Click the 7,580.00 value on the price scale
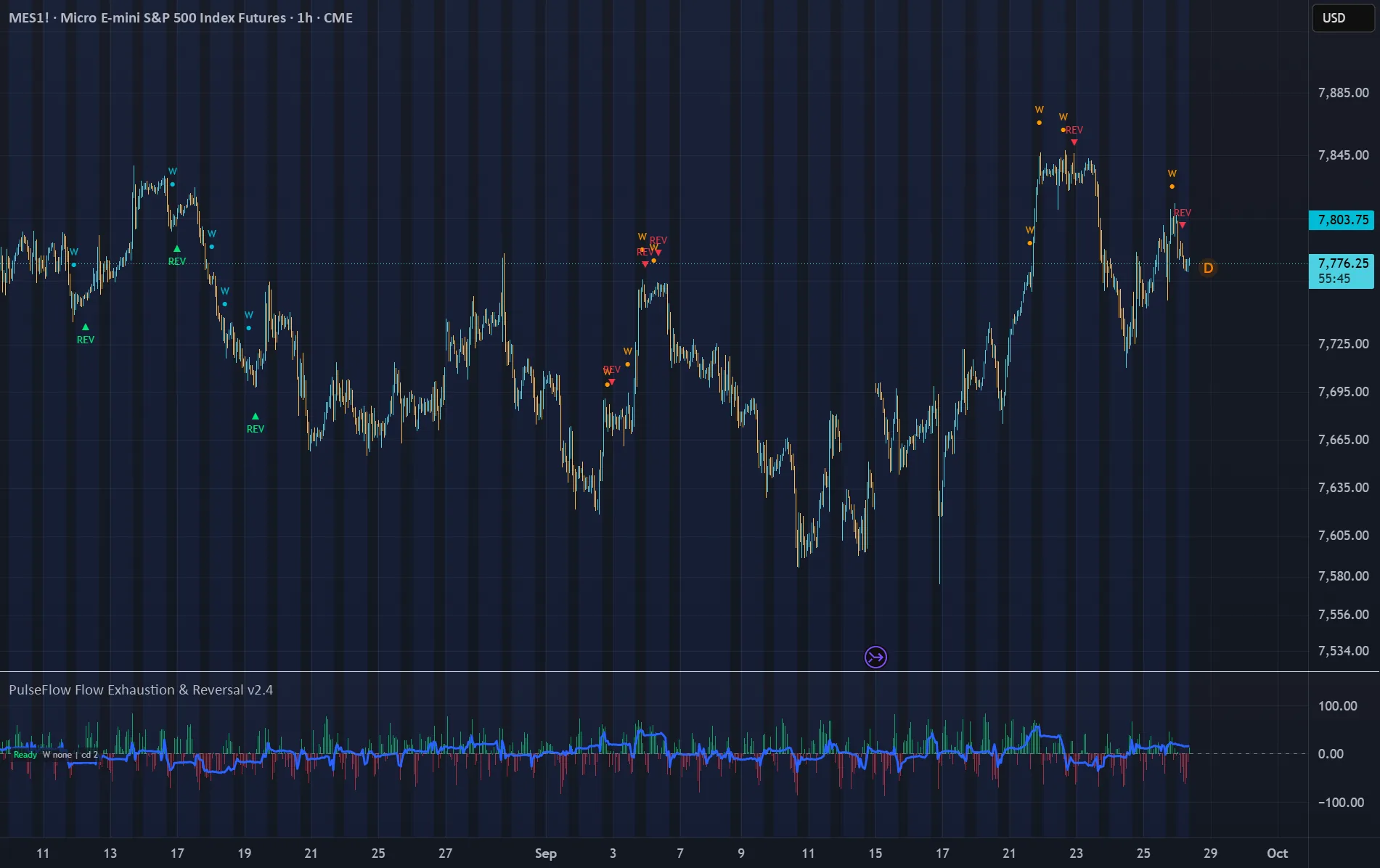This screenshot has height=868, width=1380. click(x=1343, y=576)
